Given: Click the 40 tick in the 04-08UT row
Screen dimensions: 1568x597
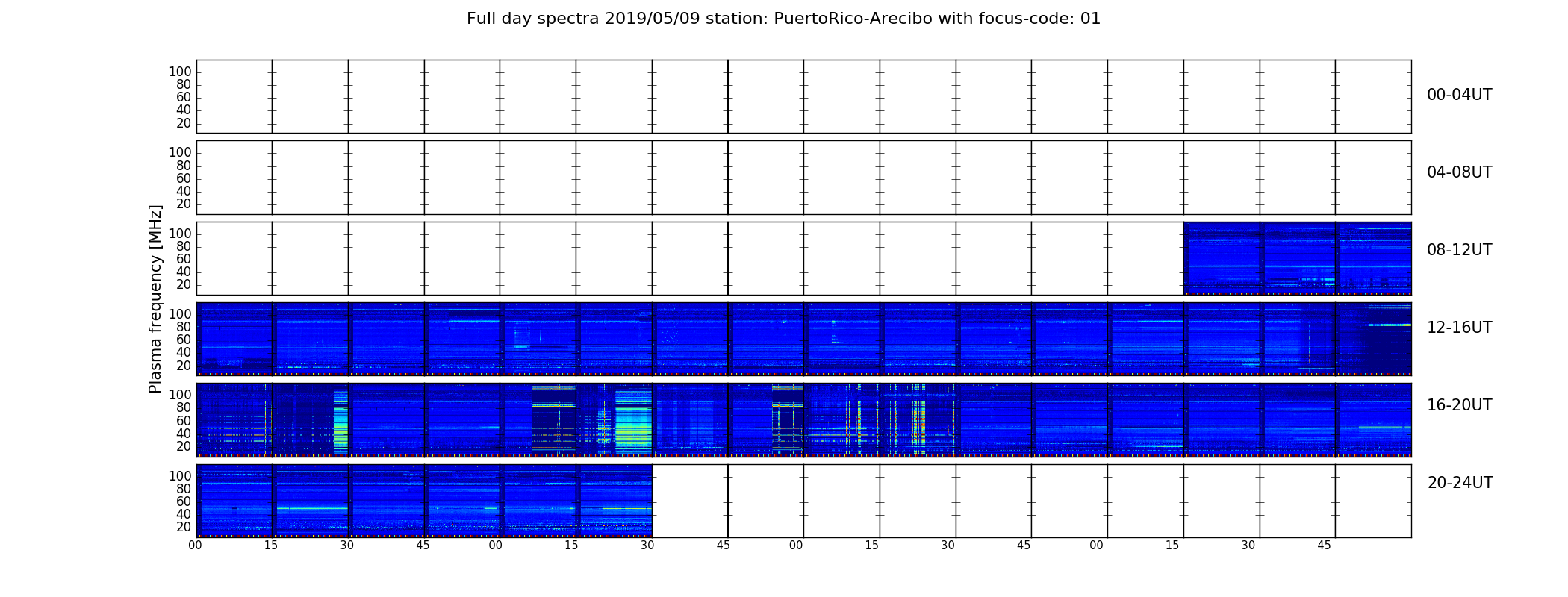Looking at the screenshot, I should [184, 191].
